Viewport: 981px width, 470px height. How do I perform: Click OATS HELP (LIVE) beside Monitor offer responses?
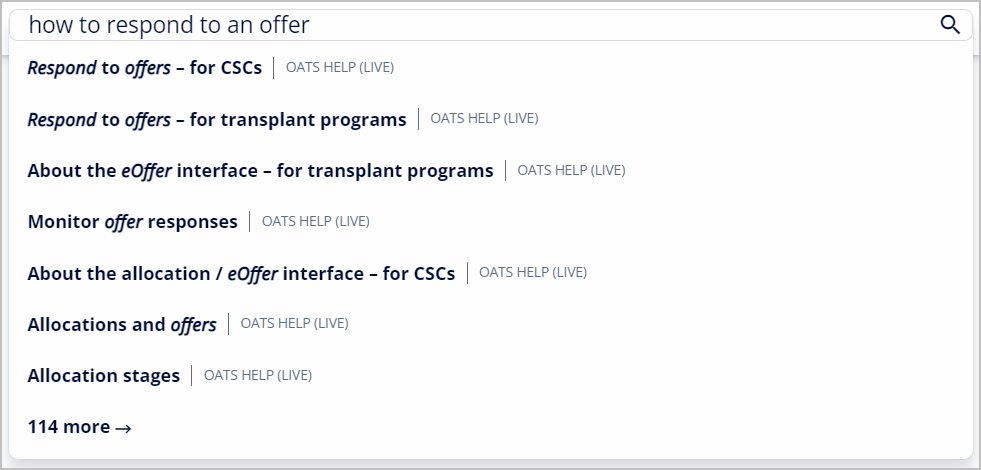tap(315, 221)
